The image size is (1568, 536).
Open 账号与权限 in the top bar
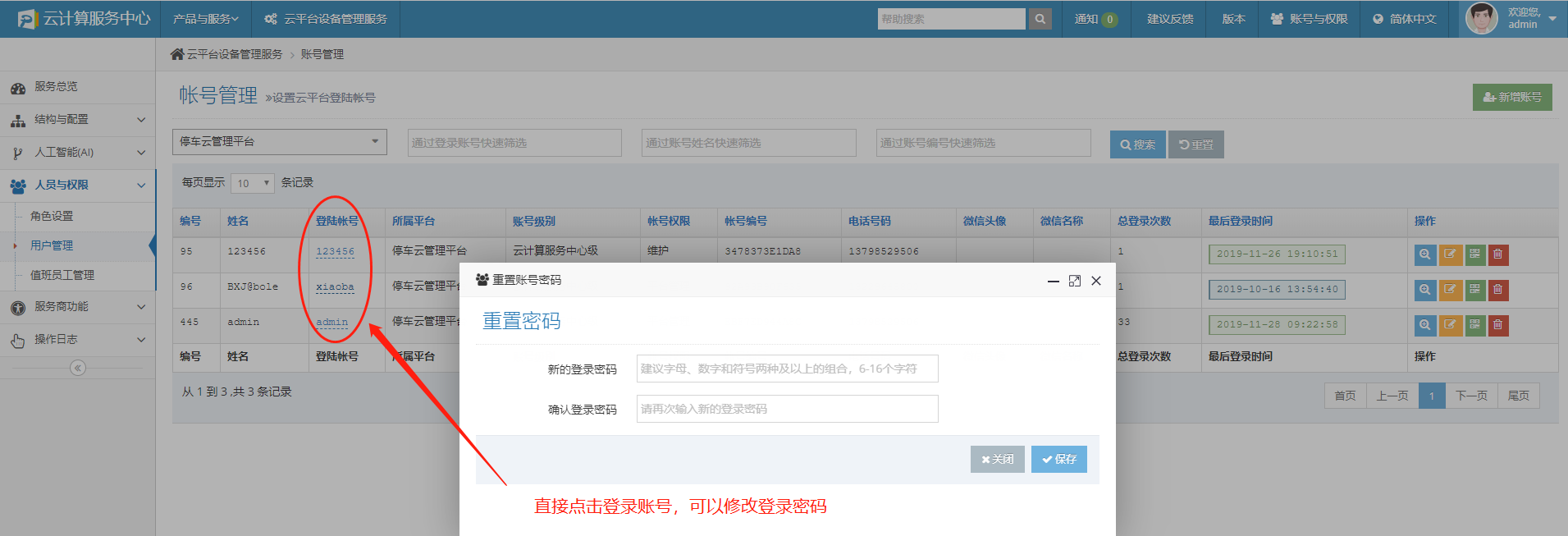click(x=1309, y=19)
